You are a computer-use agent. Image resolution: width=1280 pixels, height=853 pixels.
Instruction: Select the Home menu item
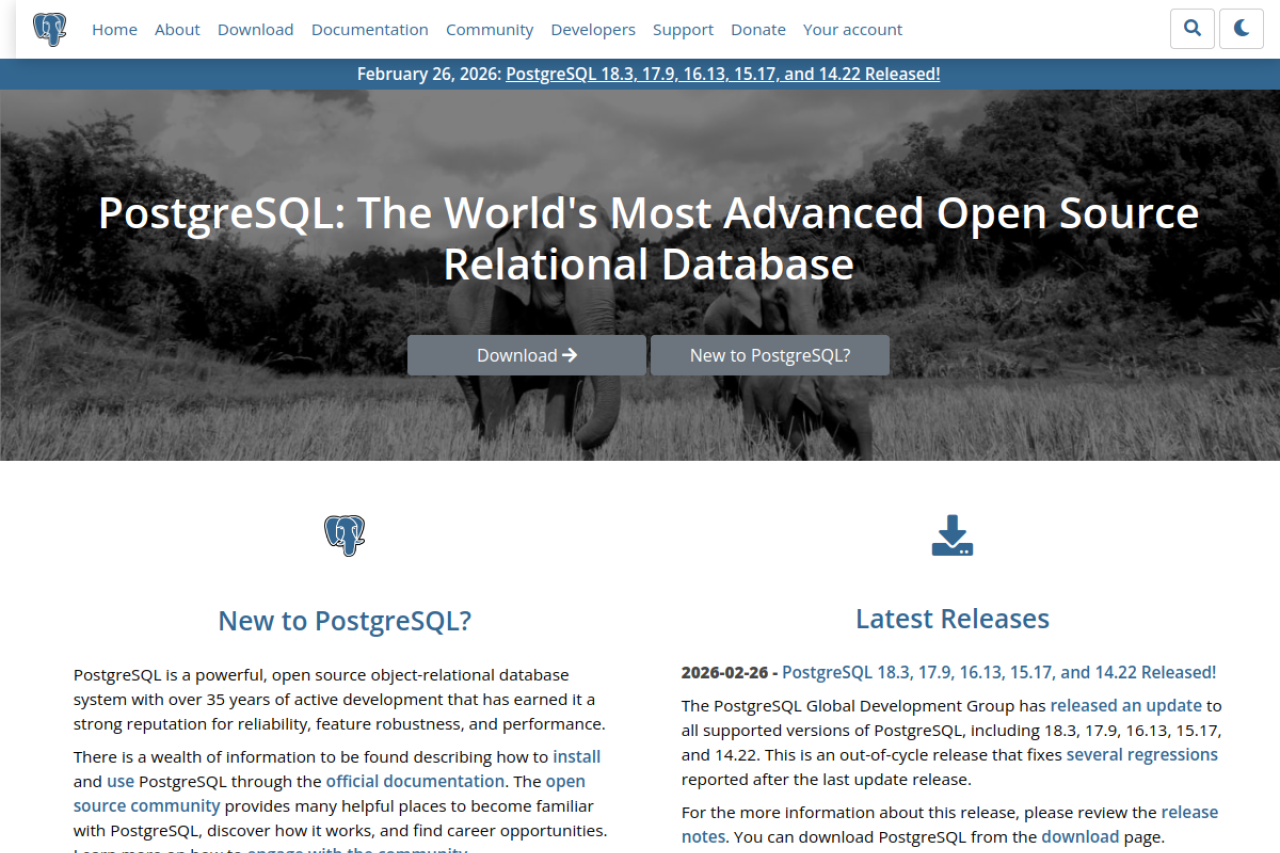tap(114, 29)
